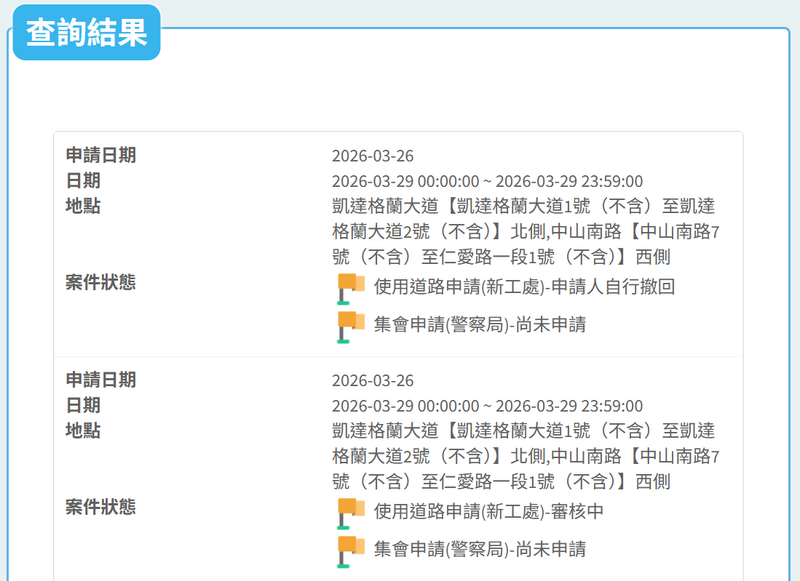Click the 凱達格蘭大道 location text in first result
The image size is (800, 581).
pyautogui.click(x=525, y=231)
